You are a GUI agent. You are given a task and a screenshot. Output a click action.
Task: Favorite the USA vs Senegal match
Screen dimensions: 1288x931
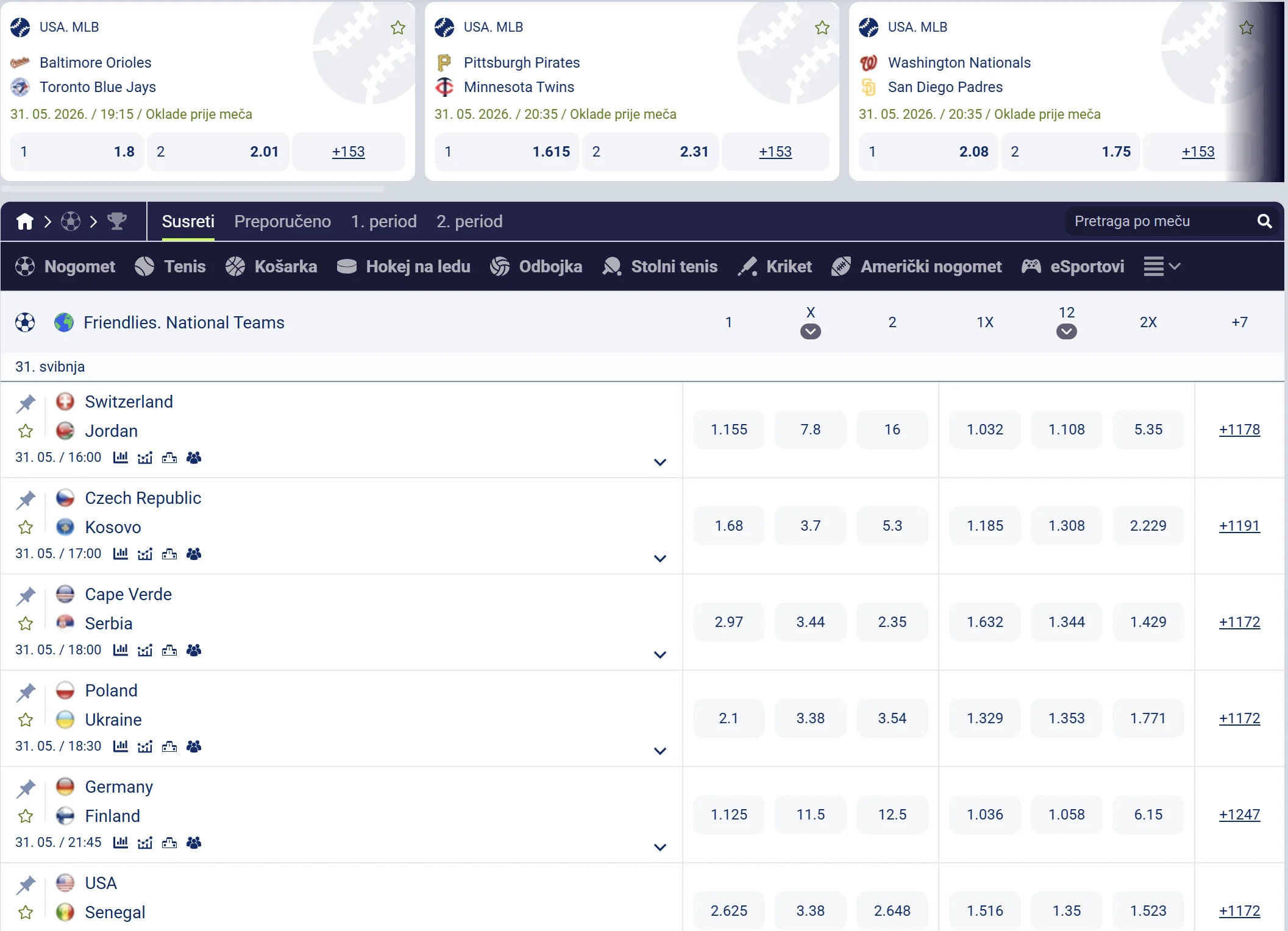26,913
